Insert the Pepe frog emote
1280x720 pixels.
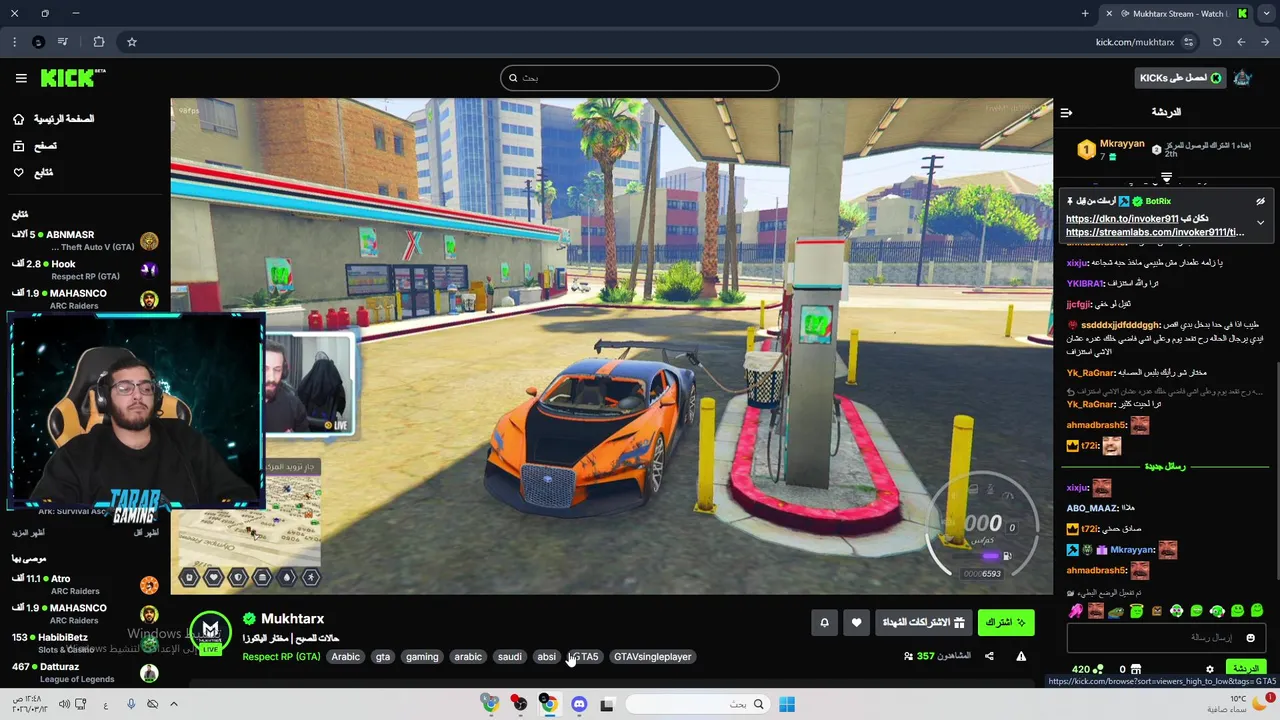[x=1116, y=611]
